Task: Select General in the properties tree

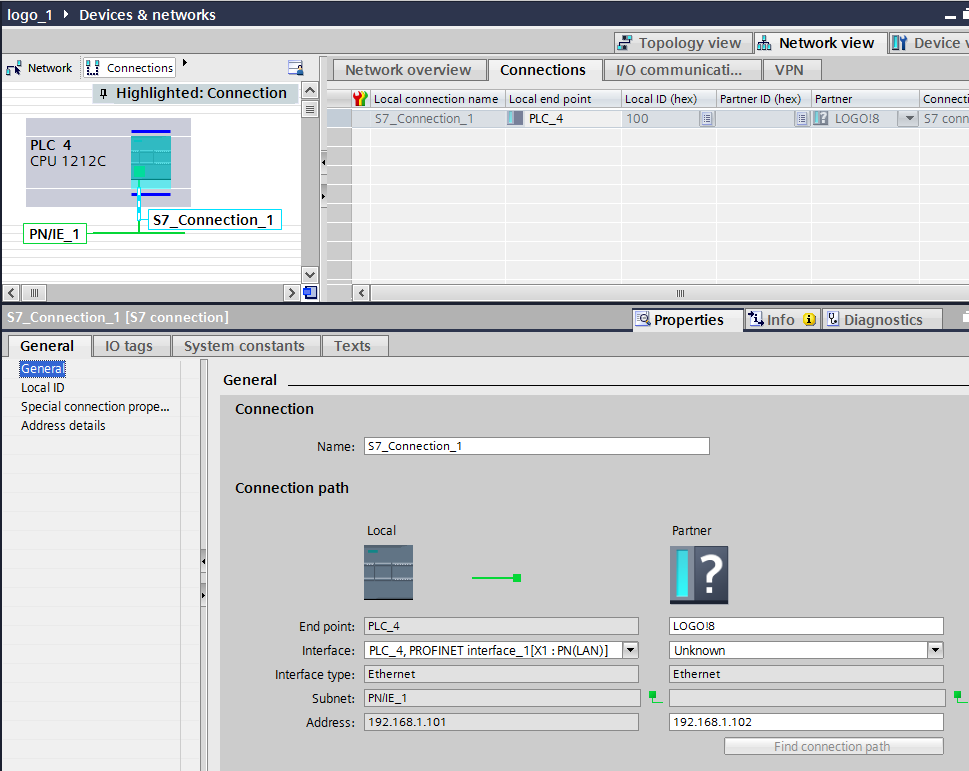Action: (x=42, y=369)
